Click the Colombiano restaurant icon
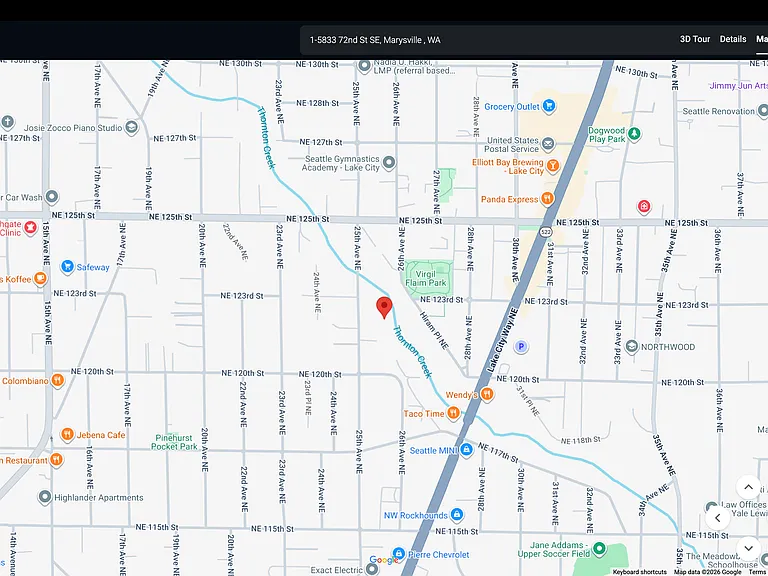 (x=58, y=381)
